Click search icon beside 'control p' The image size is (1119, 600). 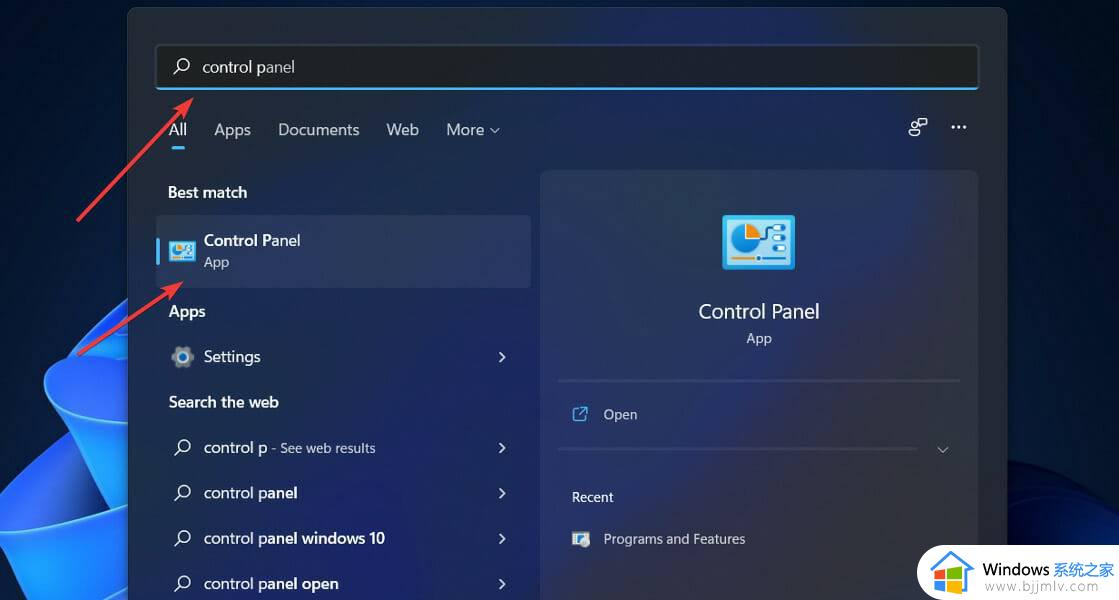[x=183, y=447]
